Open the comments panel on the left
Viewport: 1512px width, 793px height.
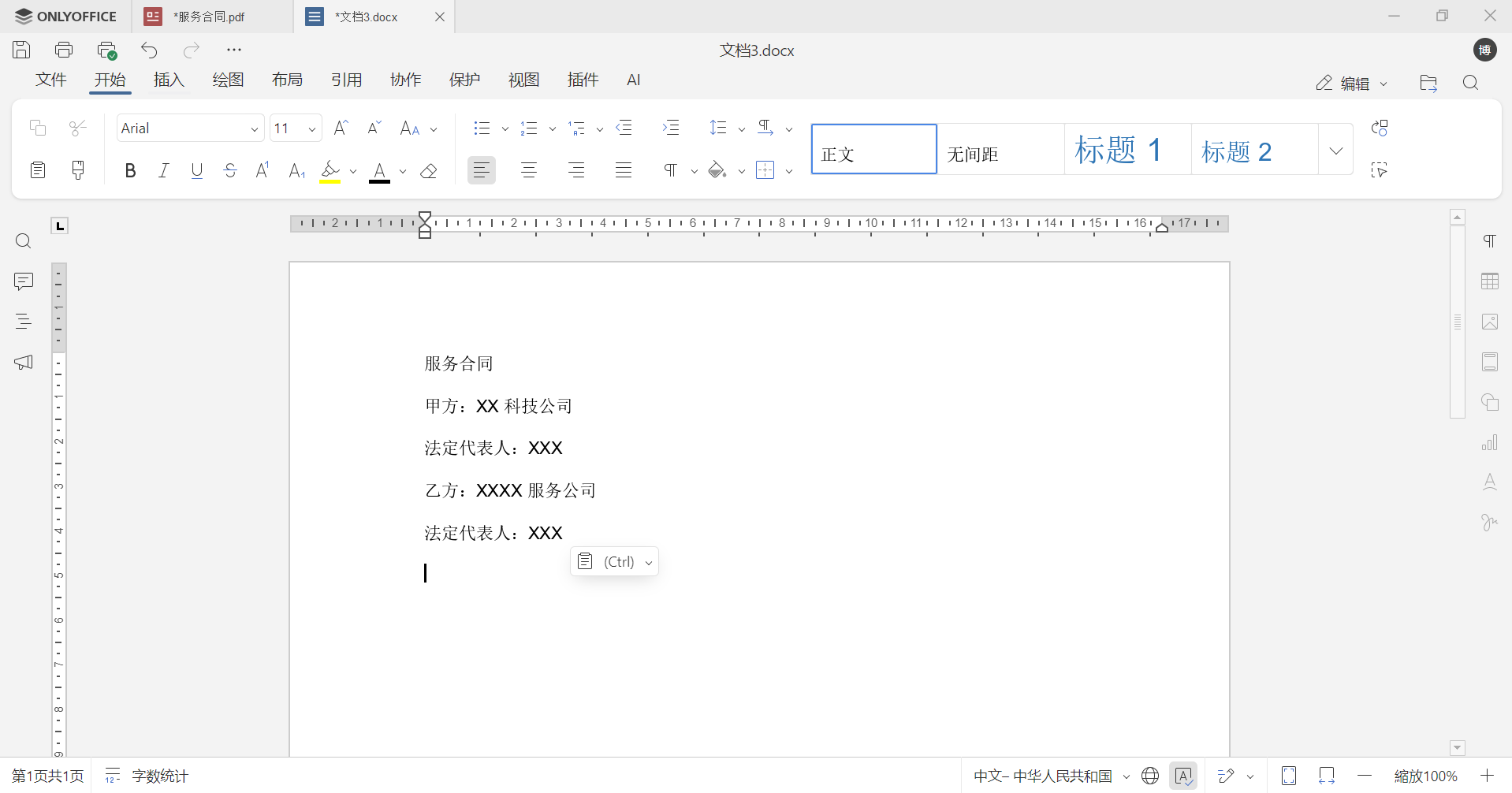point(24,281)
